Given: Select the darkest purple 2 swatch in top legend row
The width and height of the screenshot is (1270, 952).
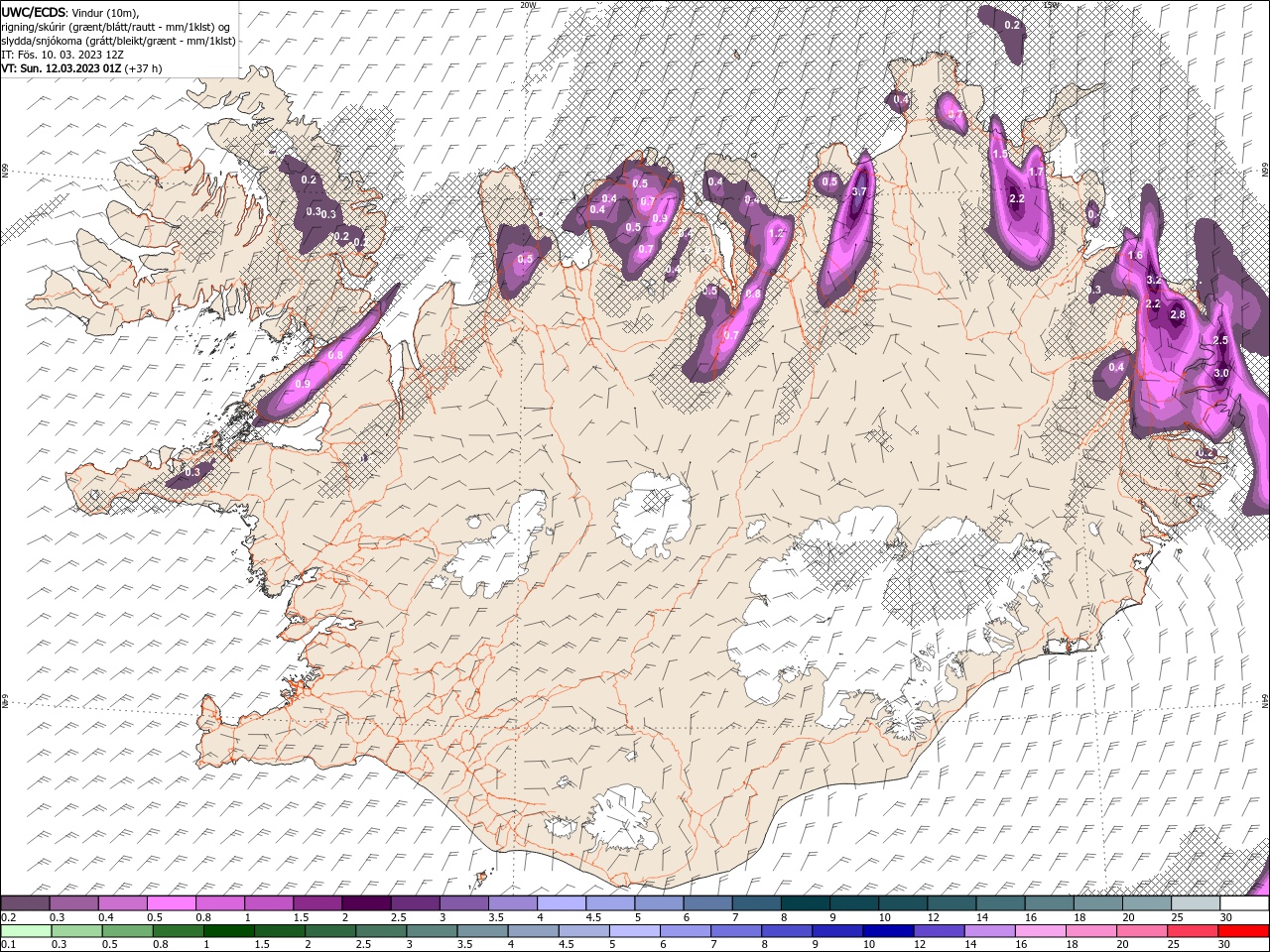Looking at the screenshot, I should (366, 903).
